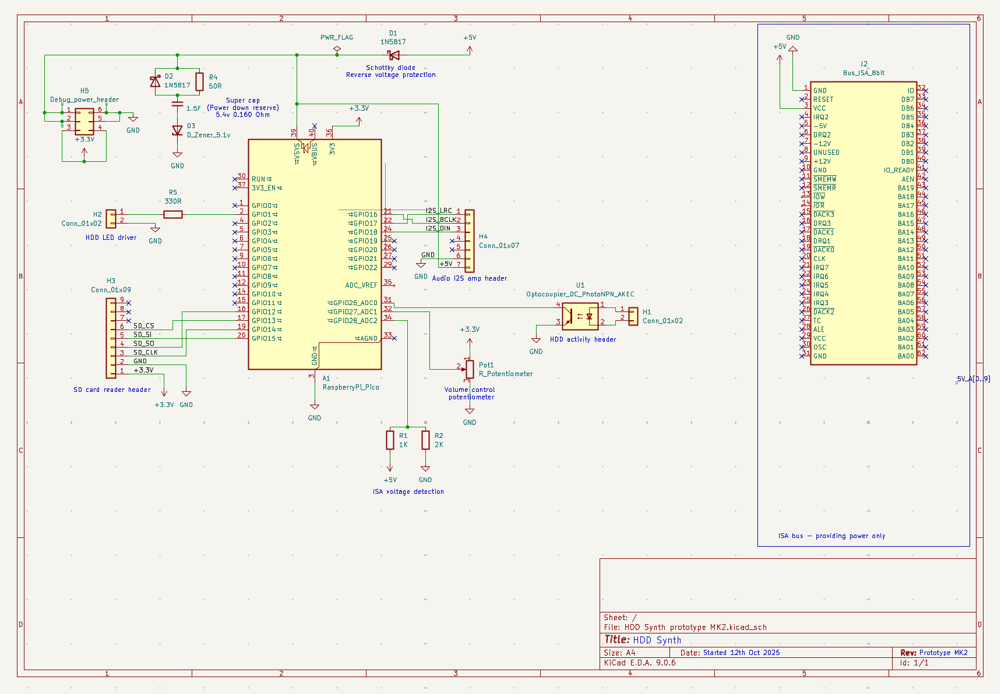
Task: Select the D1 Schottky diode symbol
Action: coord(393,55)
